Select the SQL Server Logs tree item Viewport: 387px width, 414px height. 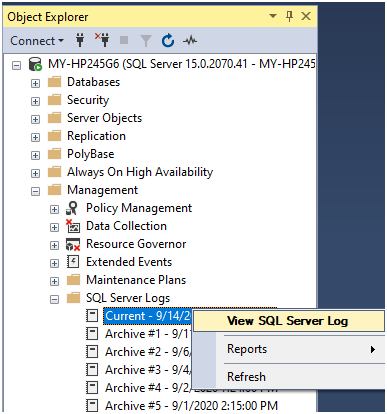pyautogui.click(x=128, y=298)
